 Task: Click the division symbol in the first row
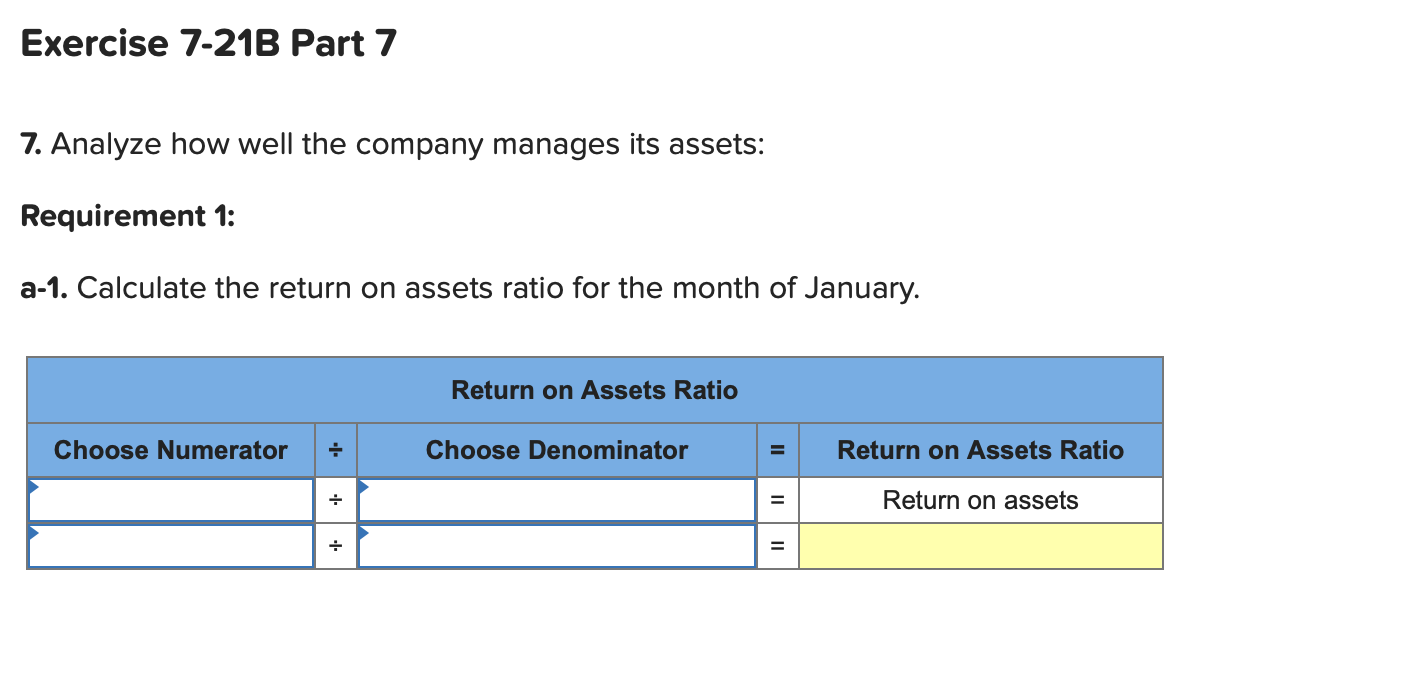point(335,500)
